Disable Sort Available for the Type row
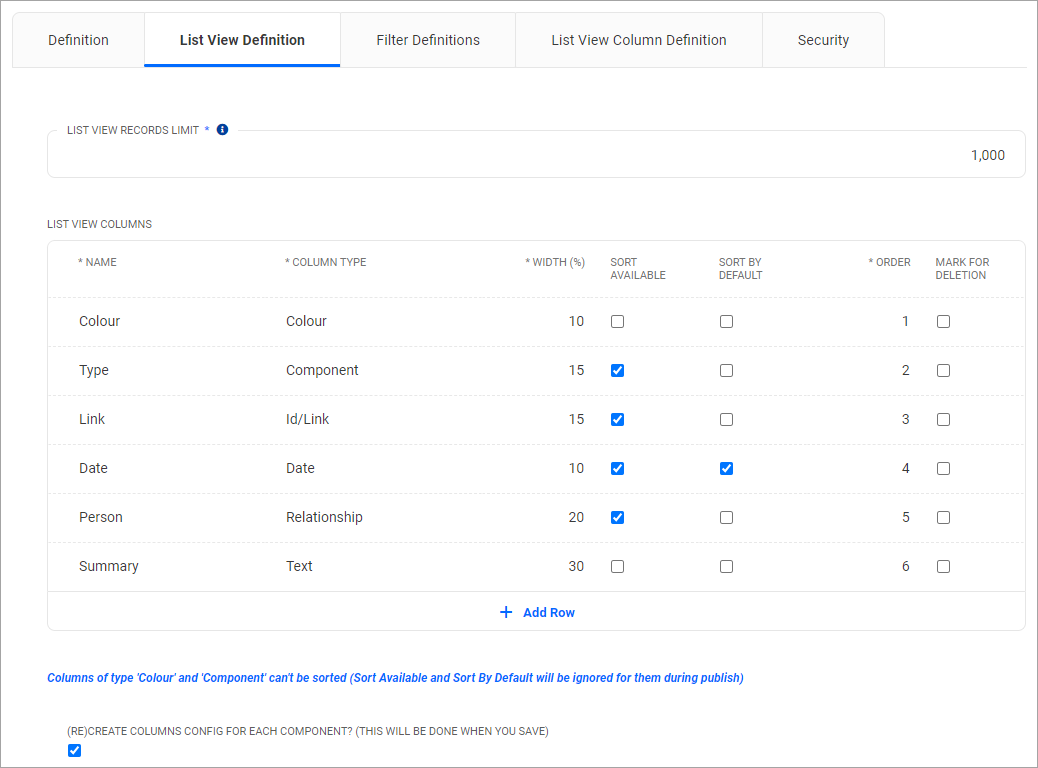This screenshot has height=768, width=1038. (x=617, y=370)
